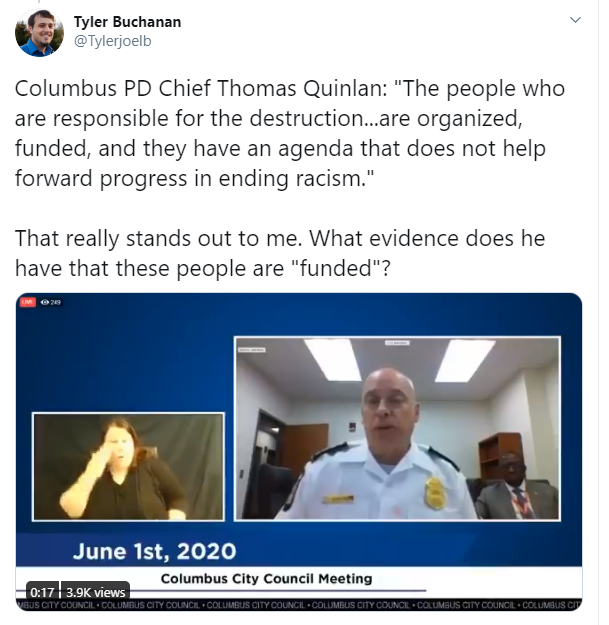609x625 pixels.
Task: Open the @Tylerjoelb handle link
Action: tap(113, 41)
